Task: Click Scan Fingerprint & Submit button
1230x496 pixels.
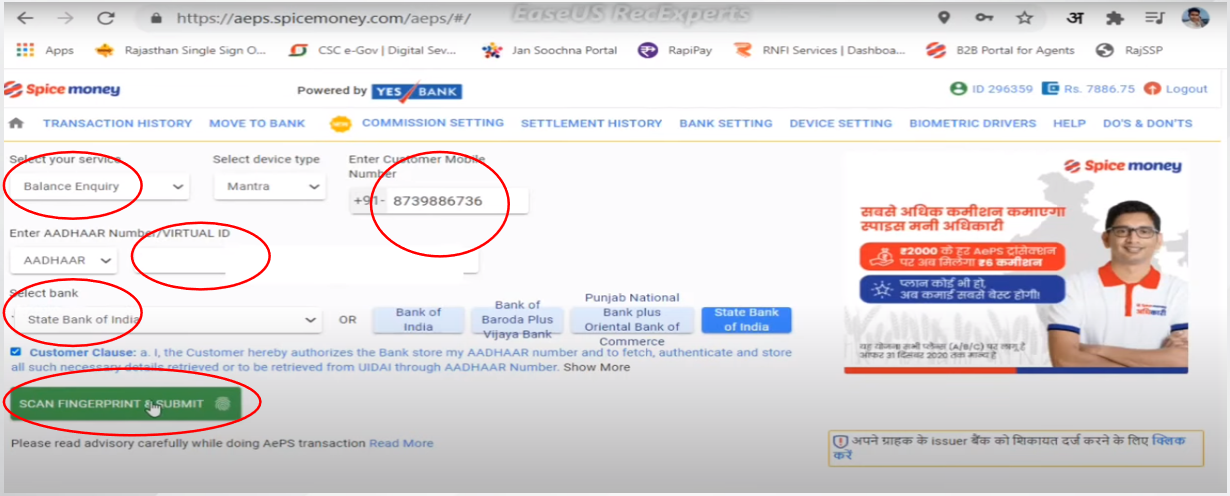Action: click(x=124, y=404)
